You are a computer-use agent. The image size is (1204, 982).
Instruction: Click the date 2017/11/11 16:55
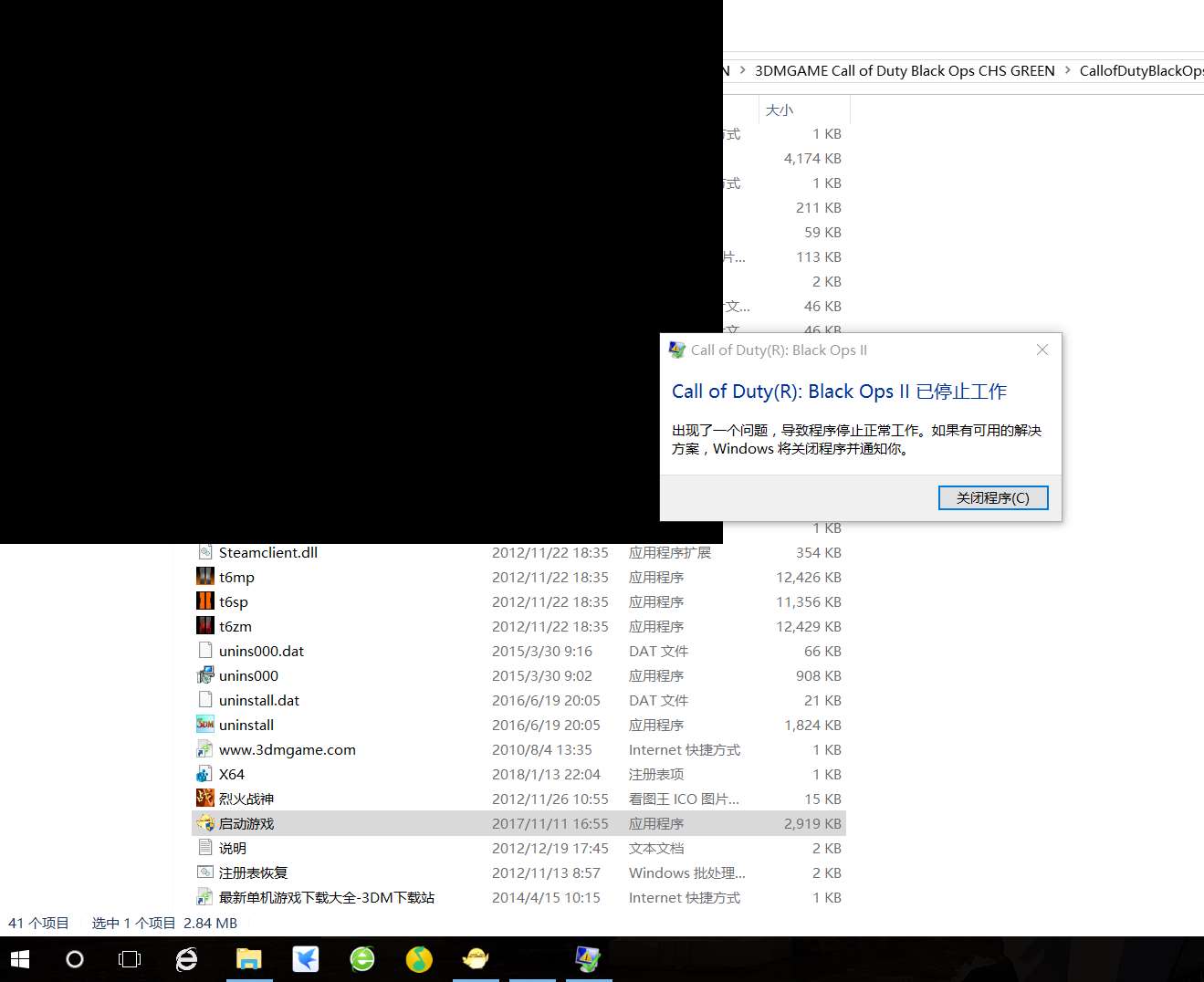550,823
